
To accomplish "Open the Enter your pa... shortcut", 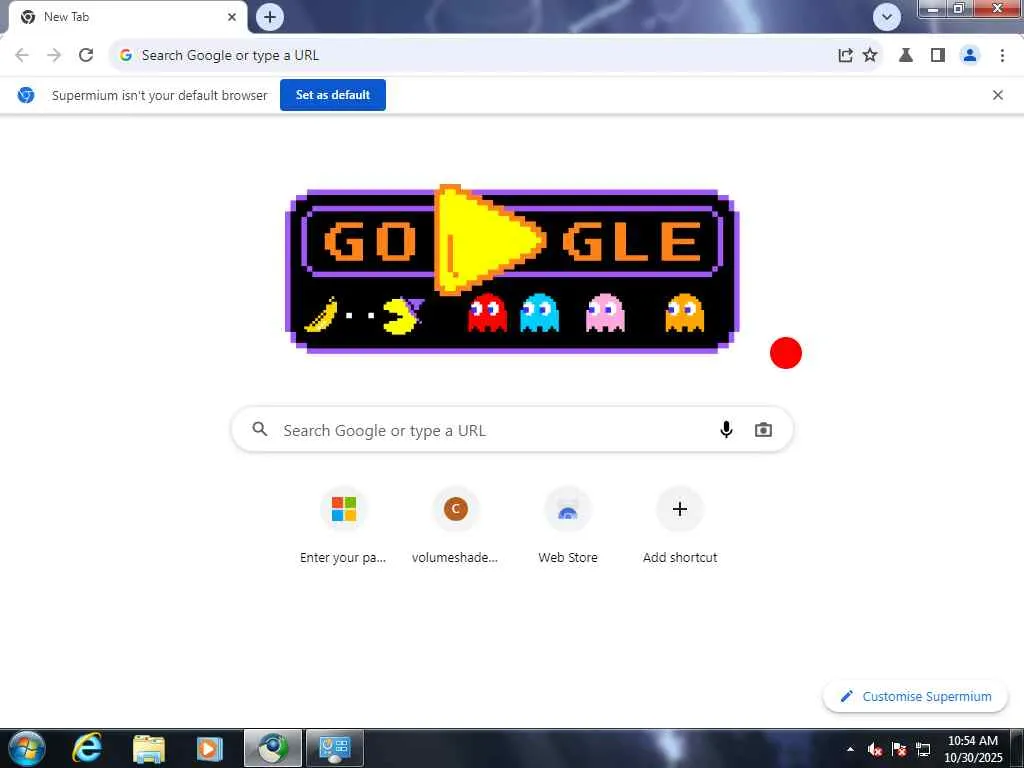I will (x=344, y=526).
